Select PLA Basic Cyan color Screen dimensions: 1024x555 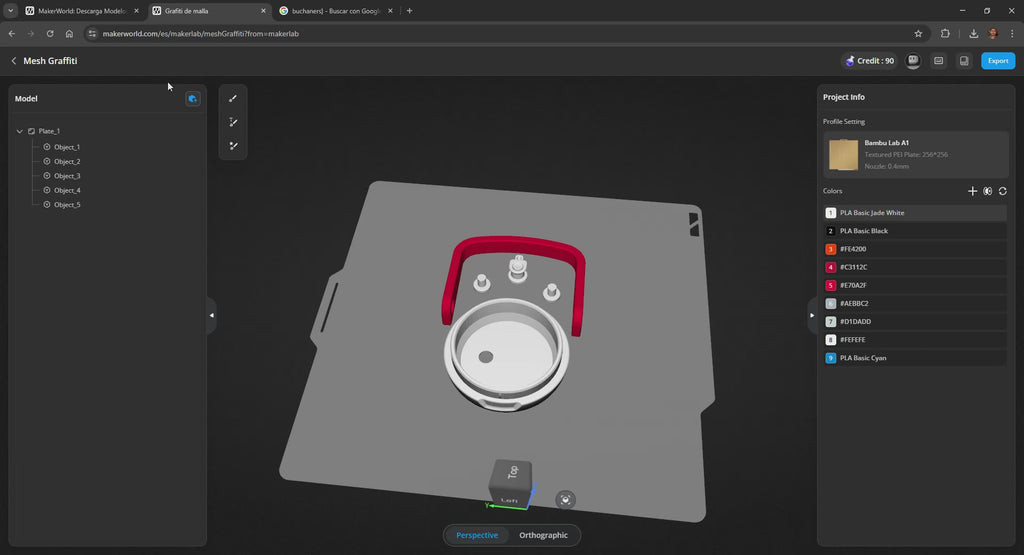click(914, 358)
